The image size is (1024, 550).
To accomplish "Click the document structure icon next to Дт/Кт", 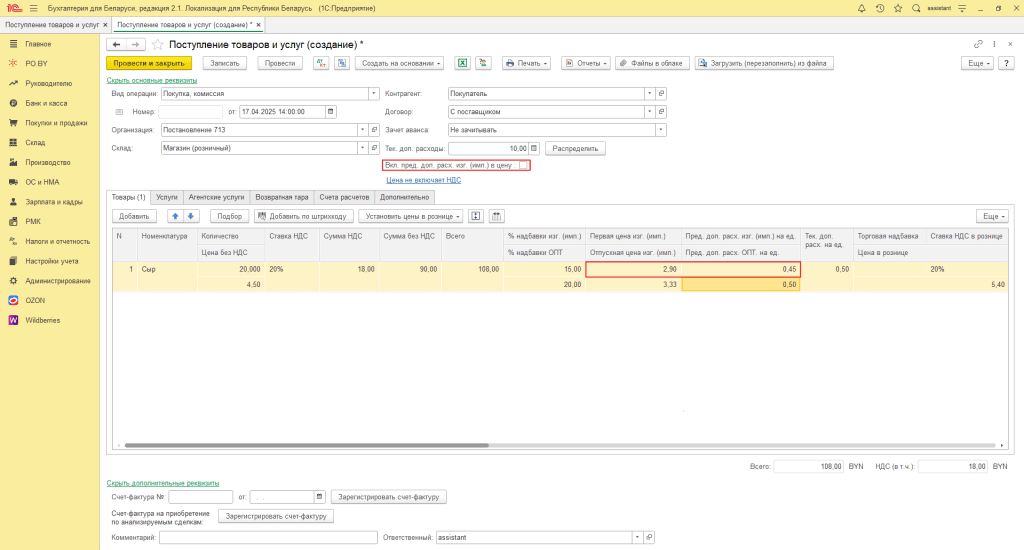I will (342, 63).
